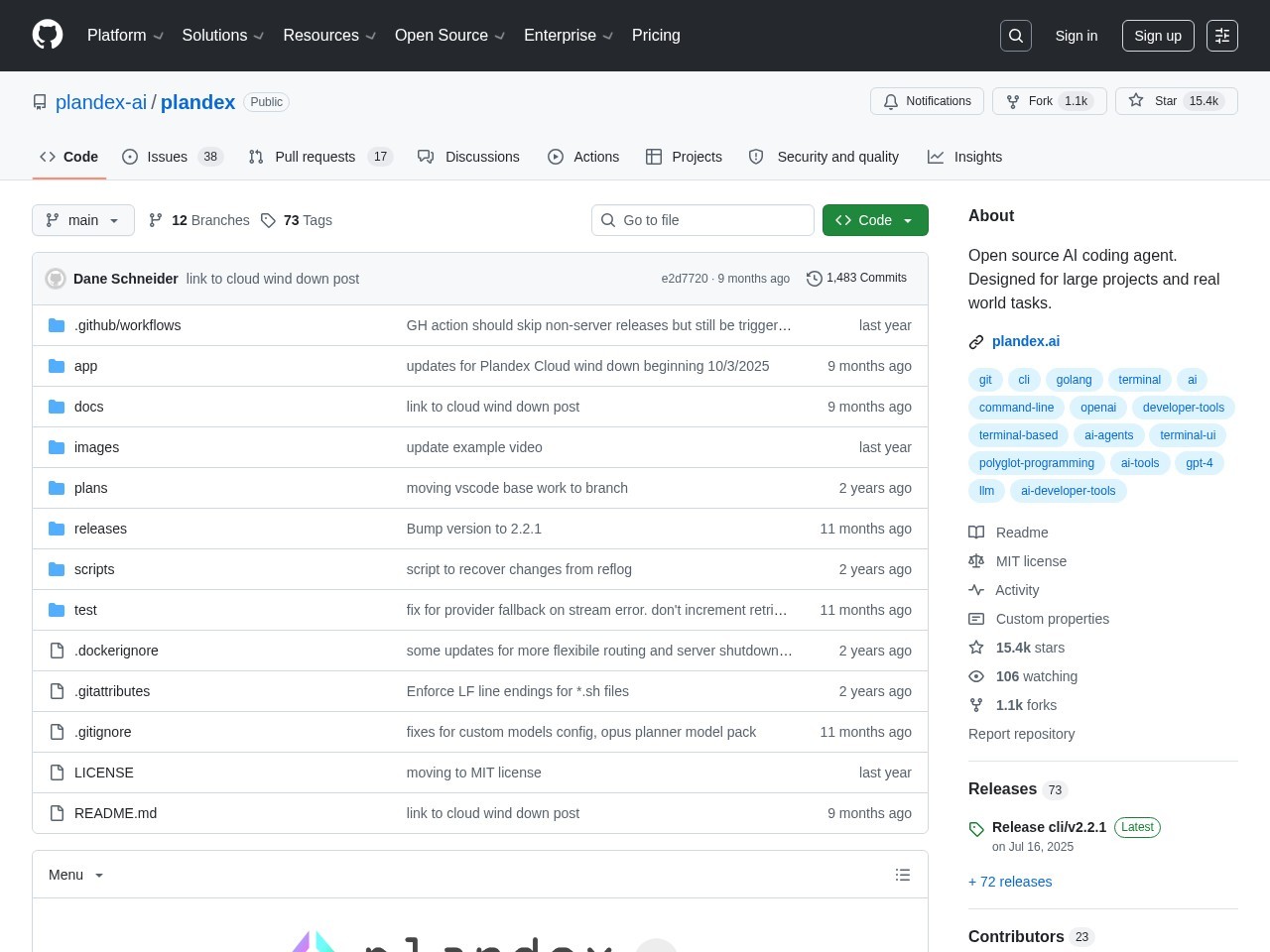Open the .gitignore file
1270x952 pixels.
tap(102, 732)
